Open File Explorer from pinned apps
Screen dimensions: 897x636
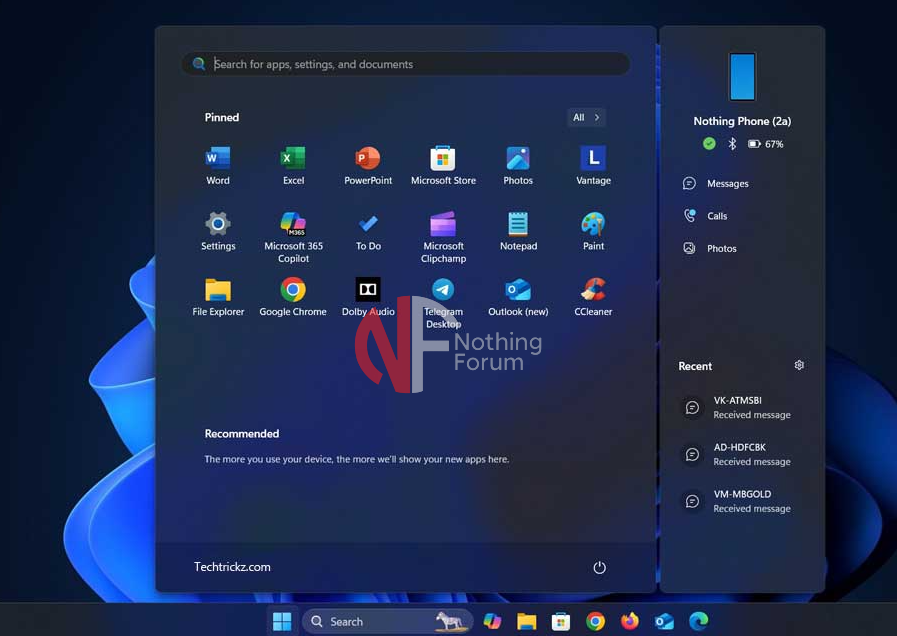(218, 297)
